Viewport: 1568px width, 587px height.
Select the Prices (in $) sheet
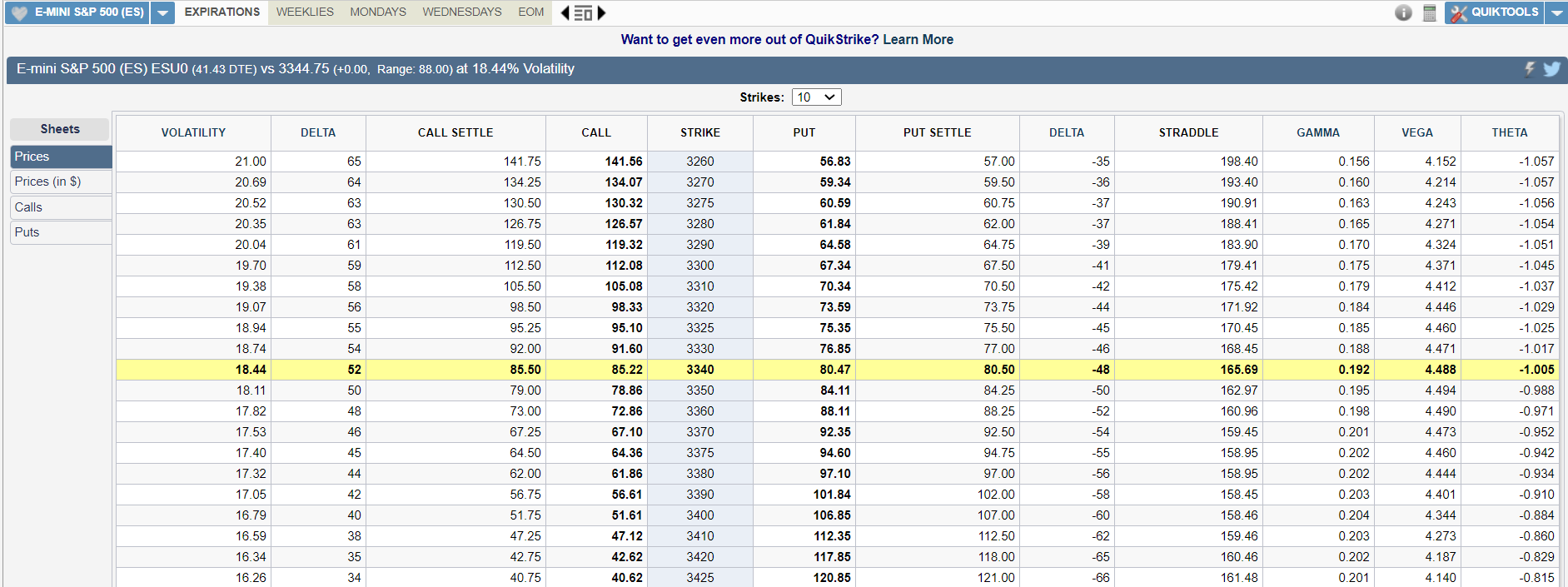pyautogui.click(x=61, y=182)
